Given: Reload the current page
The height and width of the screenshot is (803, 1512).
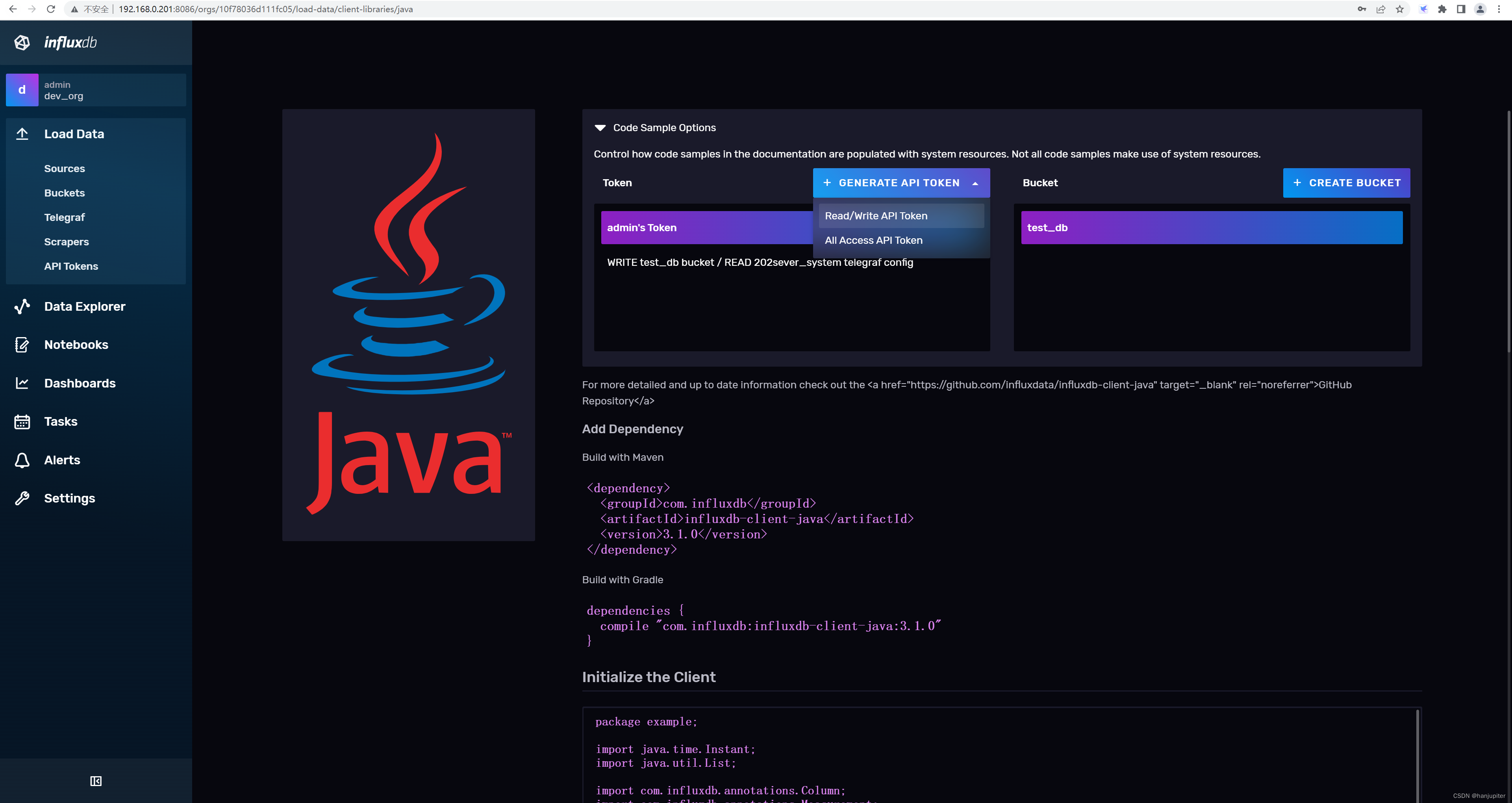Looking at the screenshot, I should click(x=51, y=9).
